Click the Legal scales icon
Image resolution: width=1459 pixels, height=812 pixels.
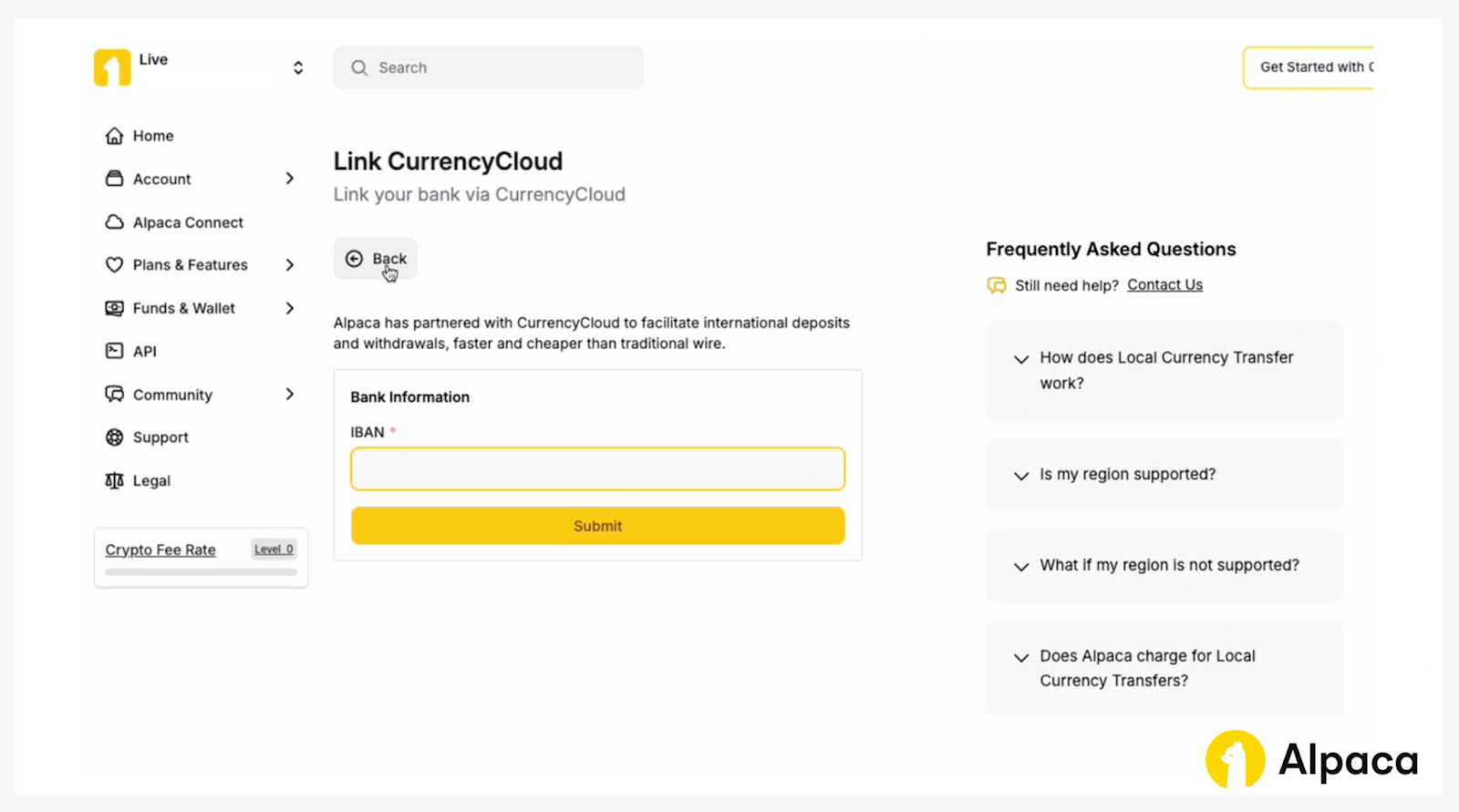click(x=114, y=480)
